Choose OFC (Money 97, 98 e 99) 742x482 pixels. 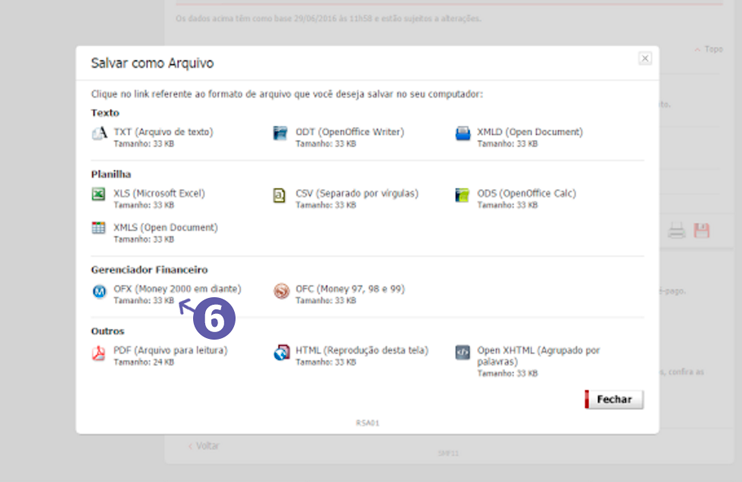point(350,289)
